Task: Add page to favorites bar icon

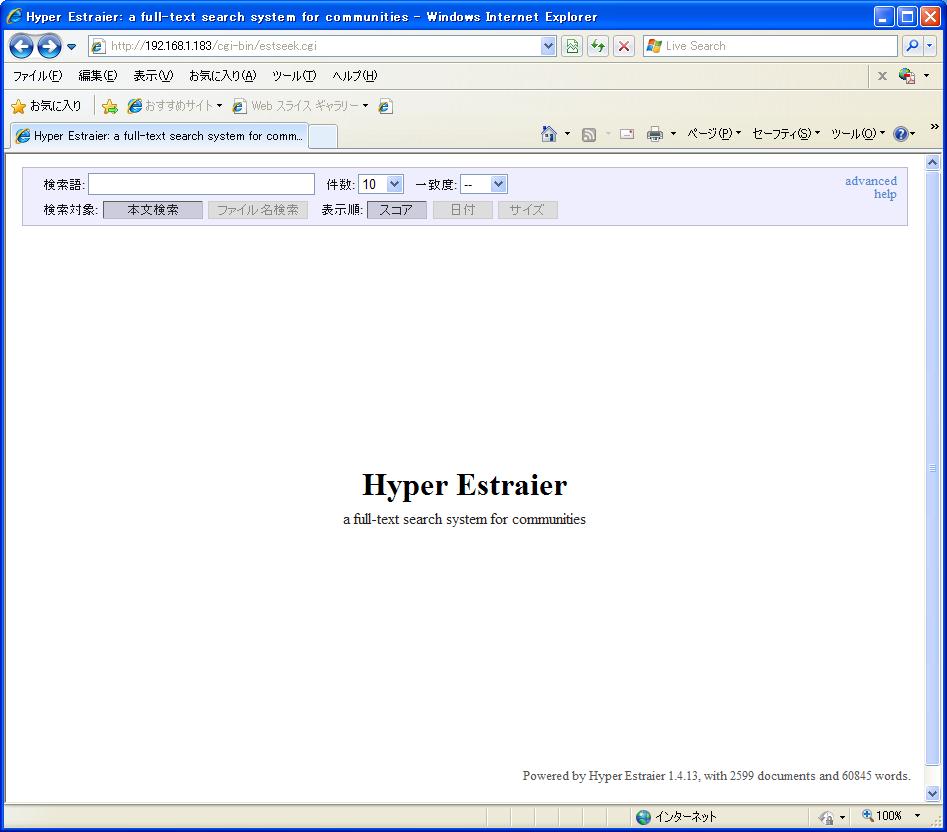Action: (x=110, y=107)
